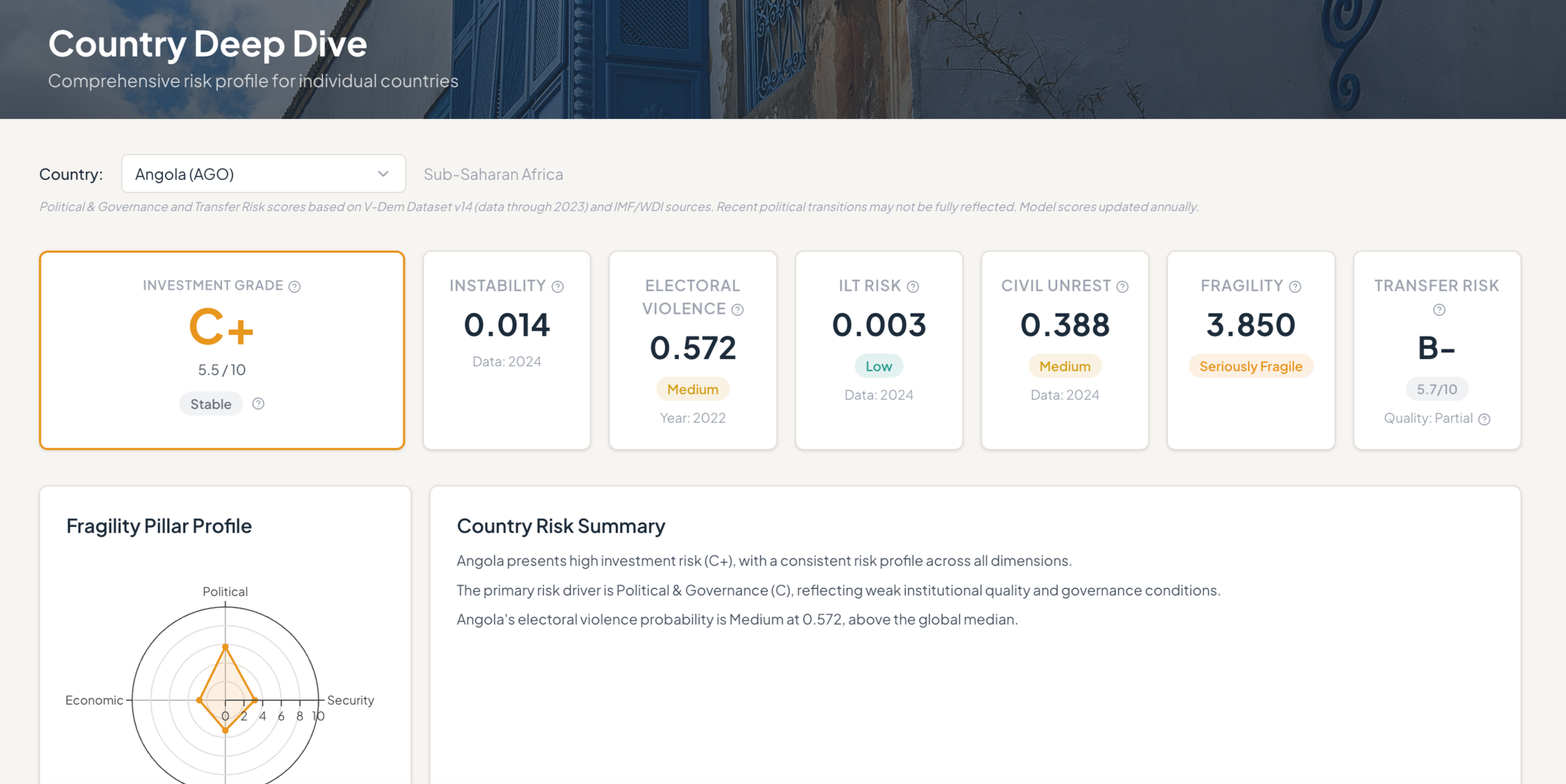This screenshot has width=1566, height=784.
Task: Click the Medium badge under Electoral Violence
Action: click(x=692, y=389)
